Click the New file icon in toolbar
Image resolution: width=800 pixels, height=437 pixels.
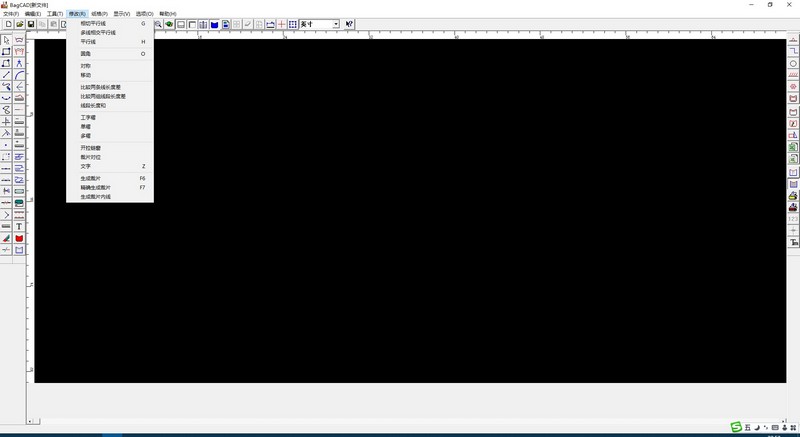(x=8, y=24)
